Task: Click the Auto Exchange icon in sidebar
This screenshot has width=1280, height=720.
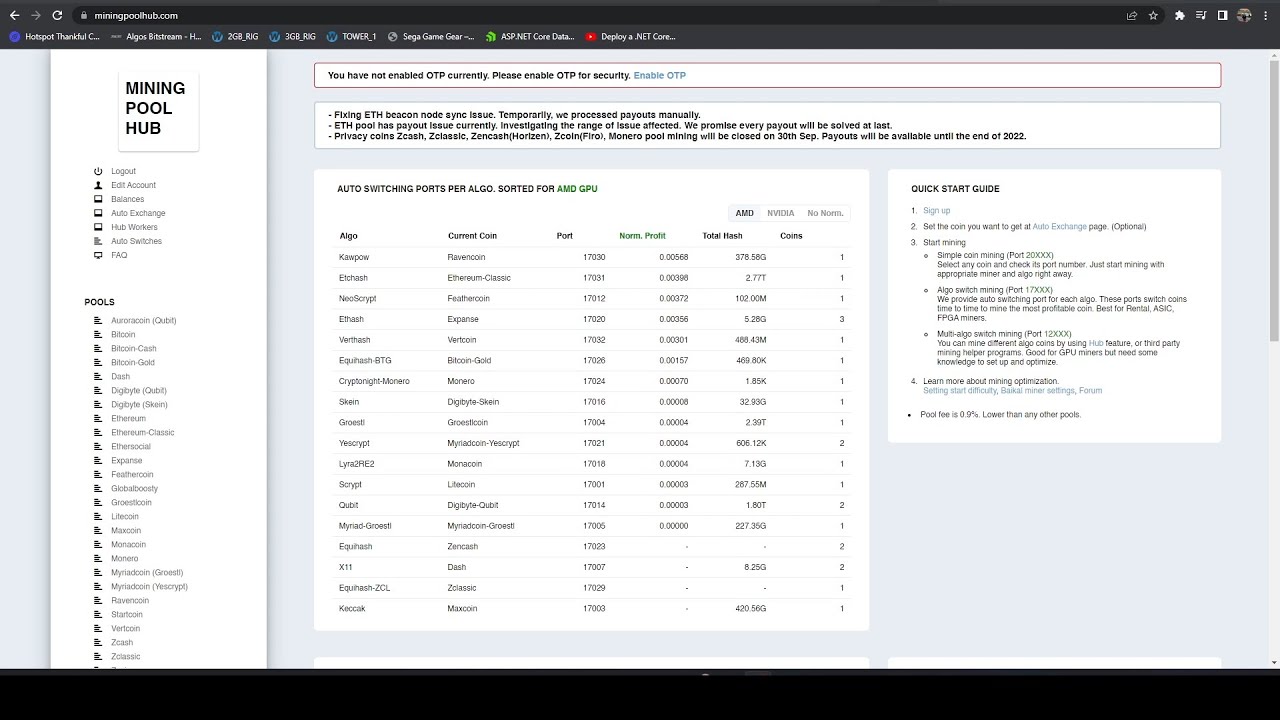Action: [x=98, y=213]
